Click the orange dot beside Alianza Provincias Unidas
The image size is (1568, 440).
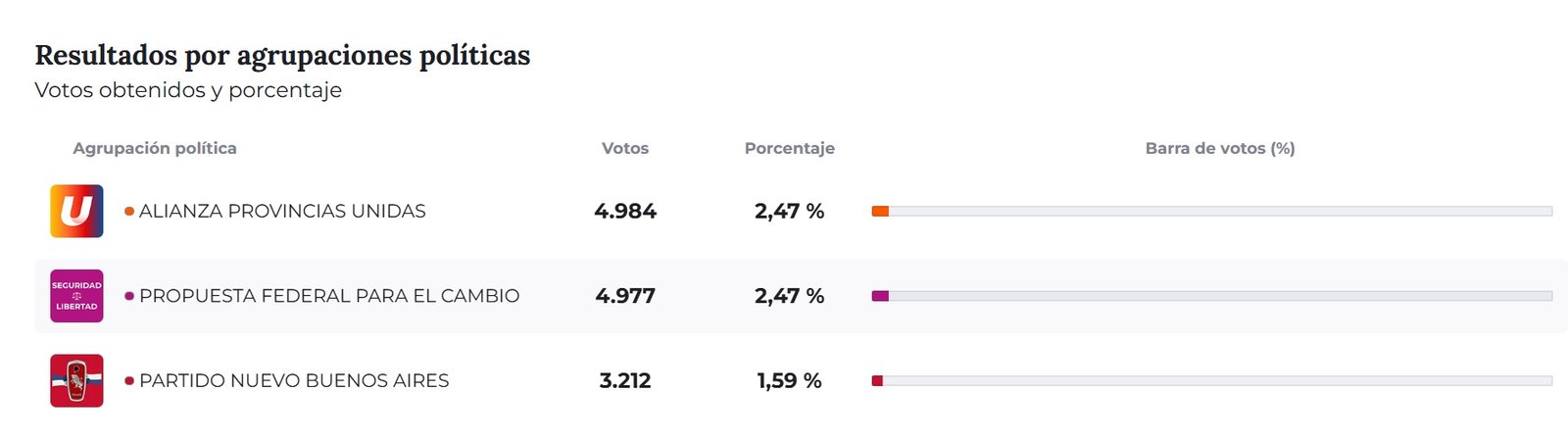(x=129, y=212)
